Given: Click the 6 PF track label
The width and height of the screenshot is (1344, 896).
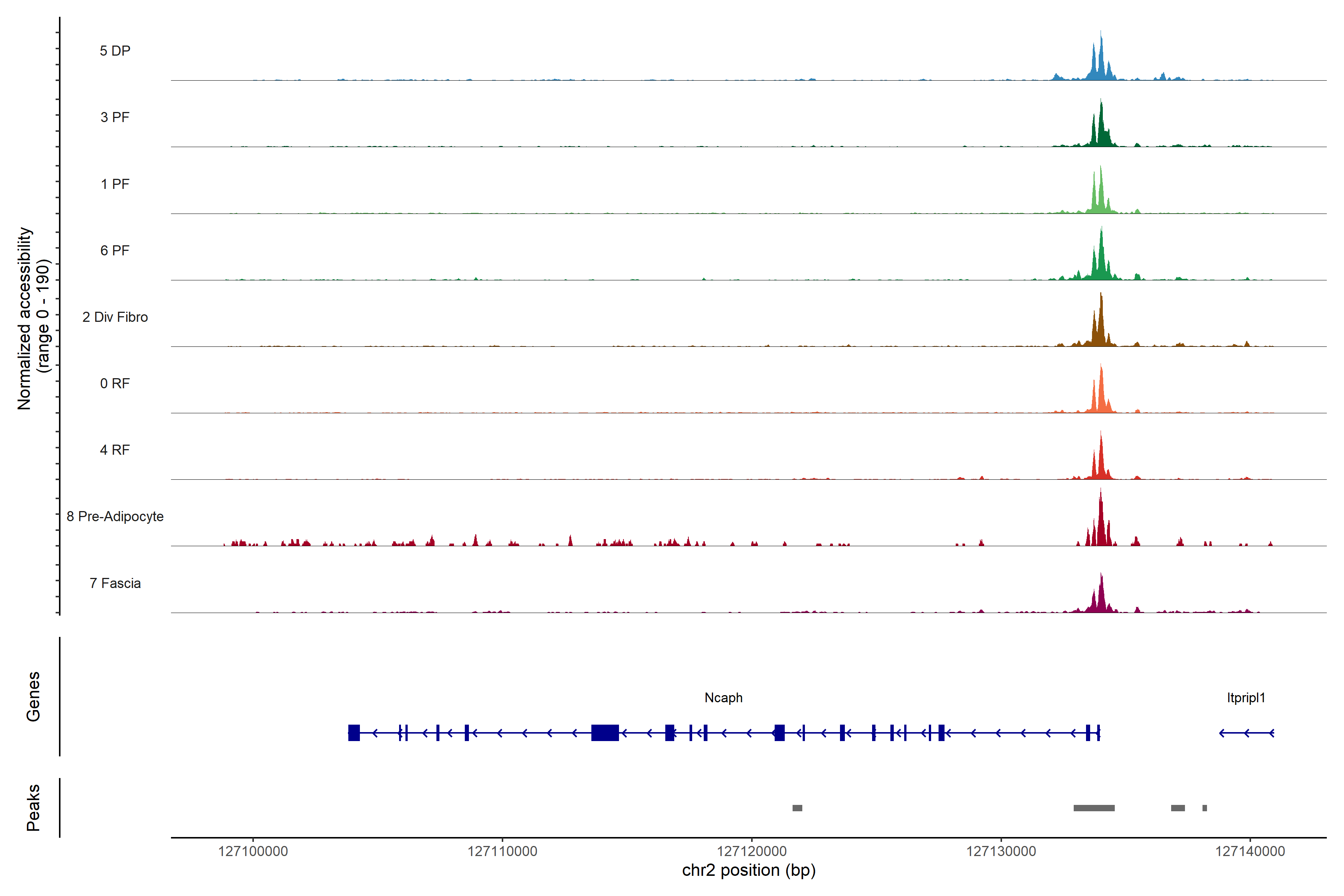Looking at the screenshot, I should click(115, 250).
